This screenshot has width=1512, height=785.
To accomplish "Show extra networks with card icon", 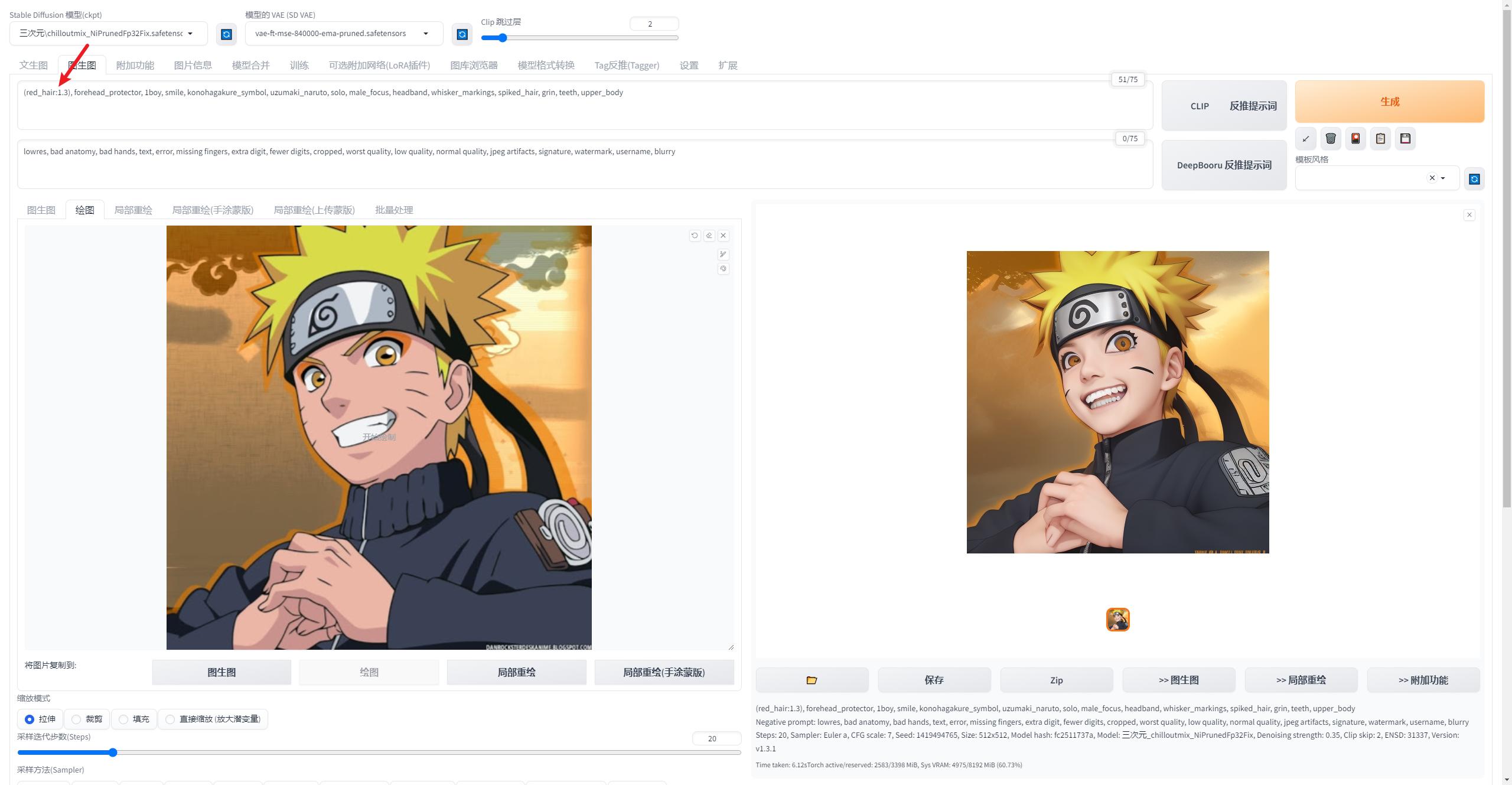I will click(x=1355, y=138).
